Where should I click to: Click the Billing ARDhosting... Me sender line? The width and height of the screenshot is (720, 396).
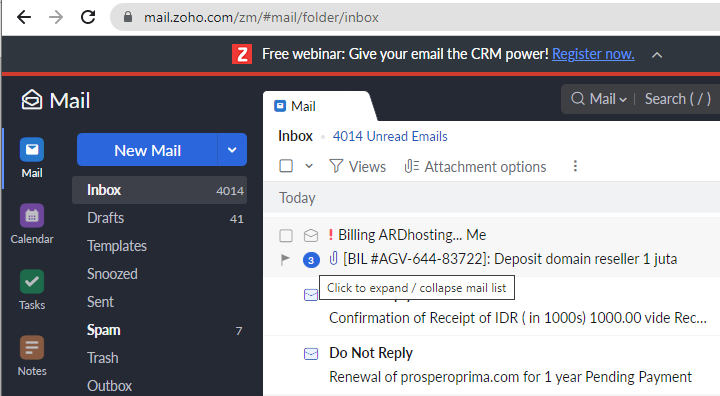[412, 235]
